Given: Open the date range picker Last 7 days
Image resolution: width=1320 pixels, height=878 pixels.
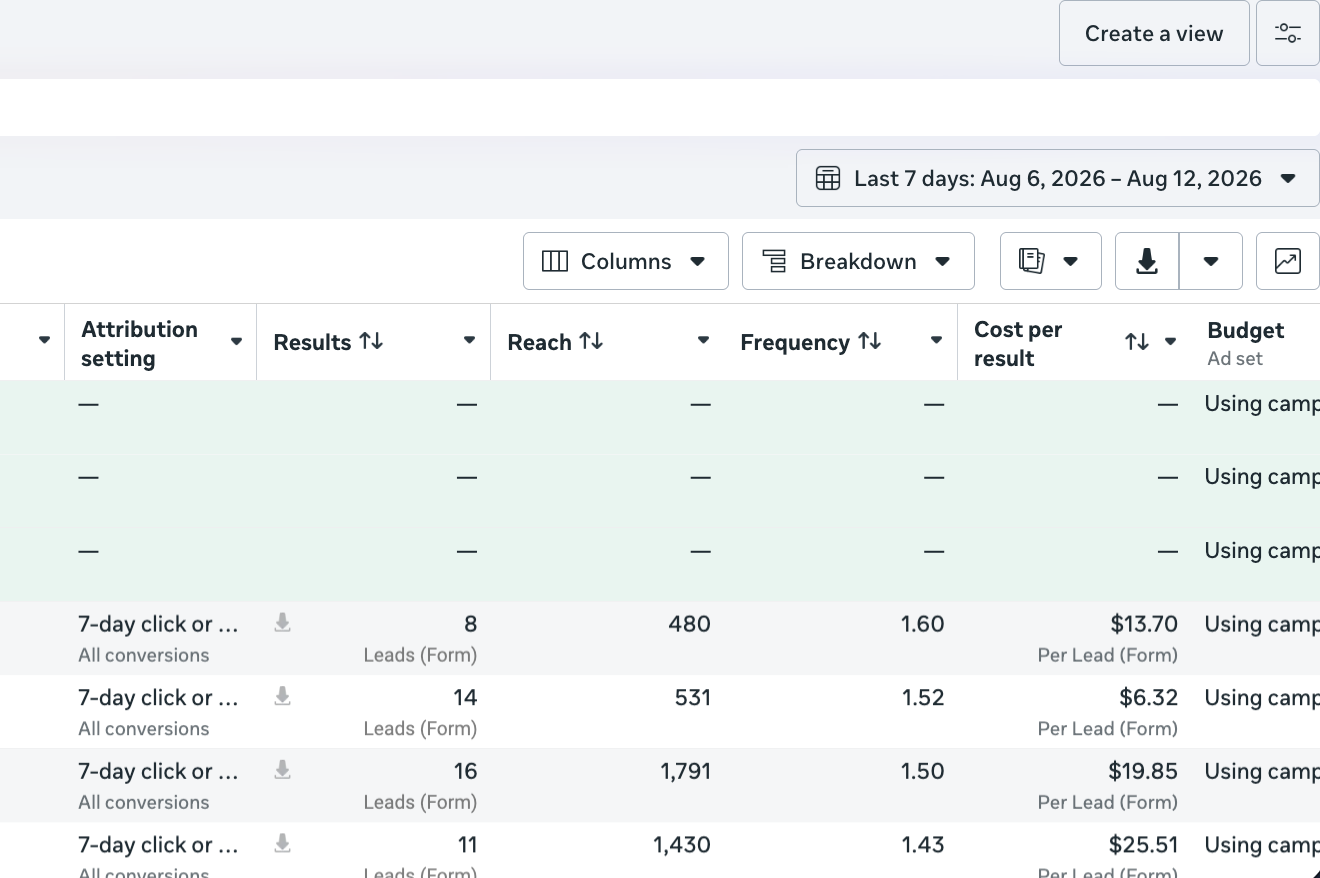Looking at the screenshot, I should point(1058,178).
